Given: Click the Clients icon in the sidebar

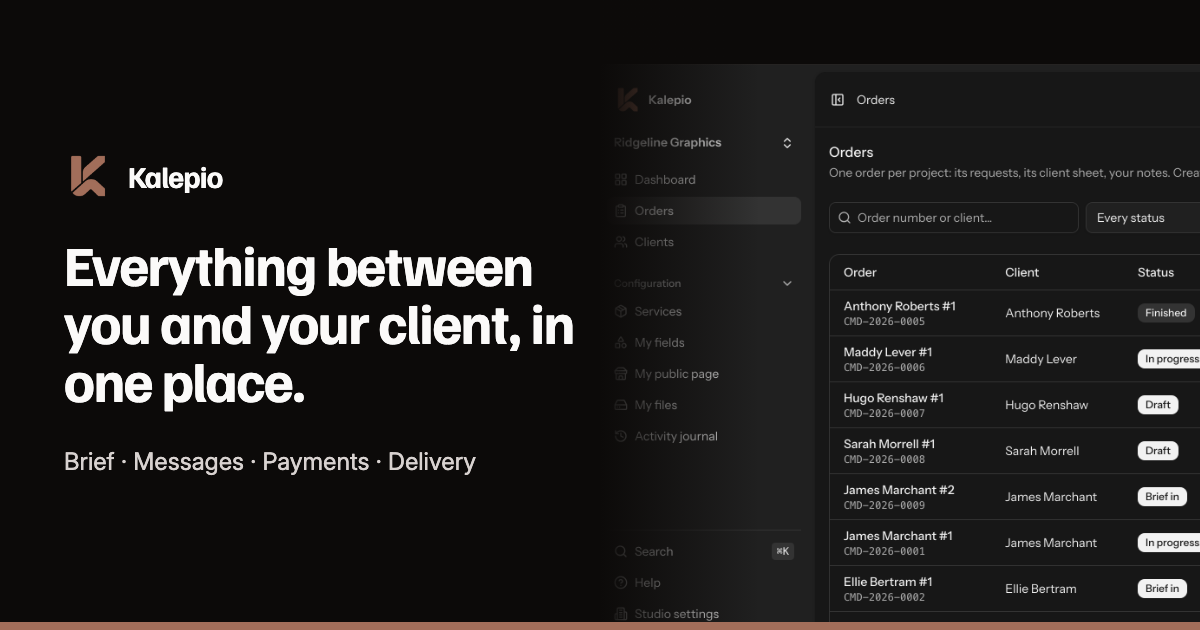Looking at the screenshot, I should tap(622, 242).
